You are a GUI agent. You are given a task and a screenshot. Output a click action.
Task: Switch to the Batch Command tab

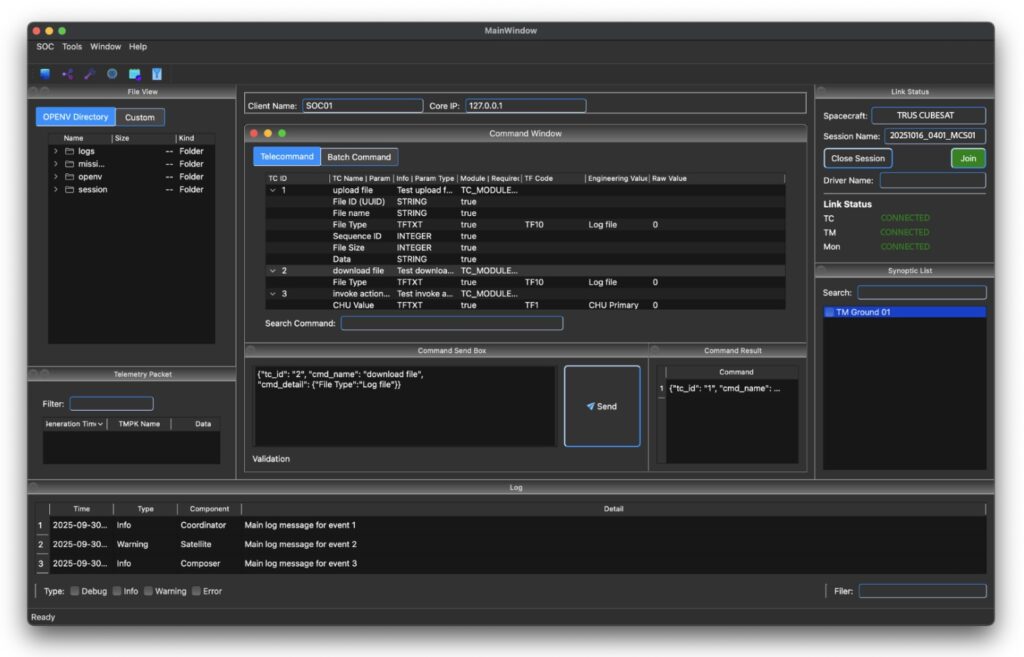point(359,157)
